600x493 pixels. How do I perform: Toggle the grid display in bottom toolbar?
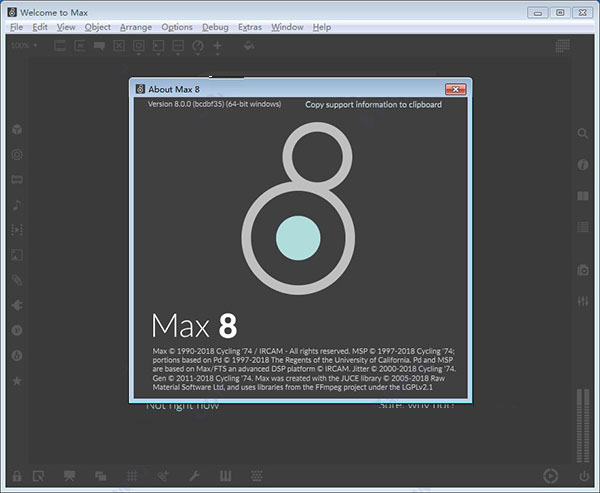click(132, 476)
